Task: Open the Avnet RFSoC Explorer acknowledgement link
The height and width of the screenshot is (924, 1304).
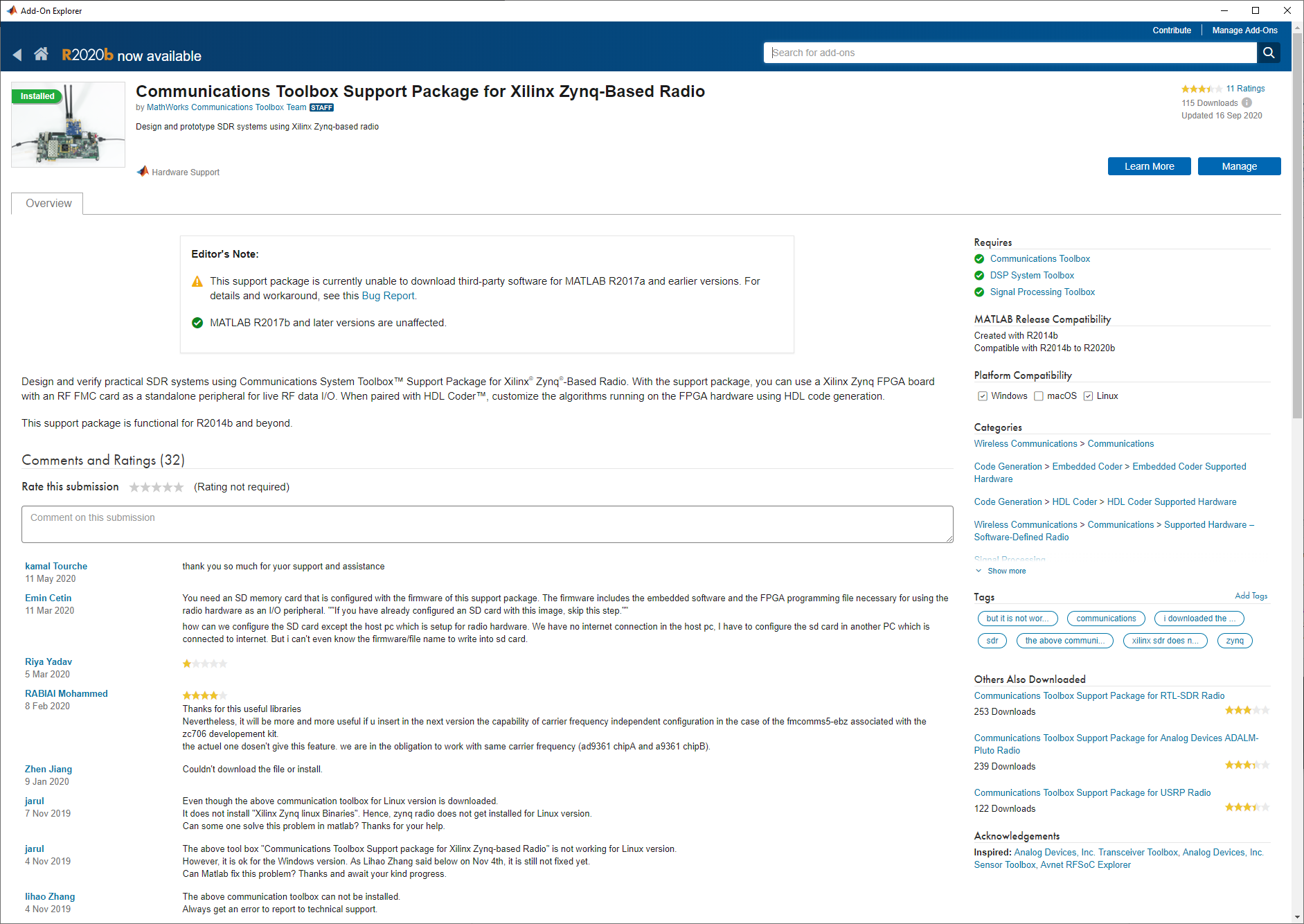Action: point(1085,864)
